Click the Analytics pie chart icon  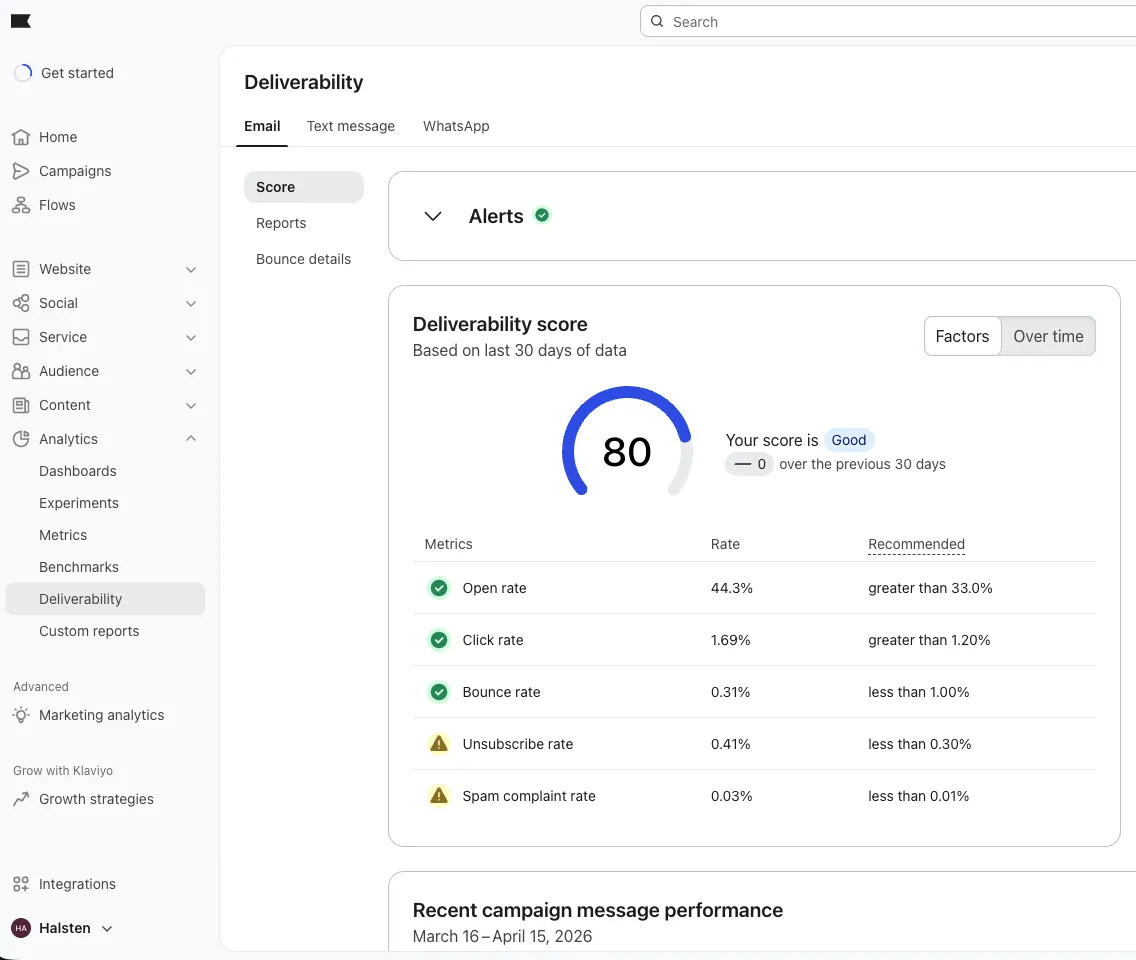[21, 439]
